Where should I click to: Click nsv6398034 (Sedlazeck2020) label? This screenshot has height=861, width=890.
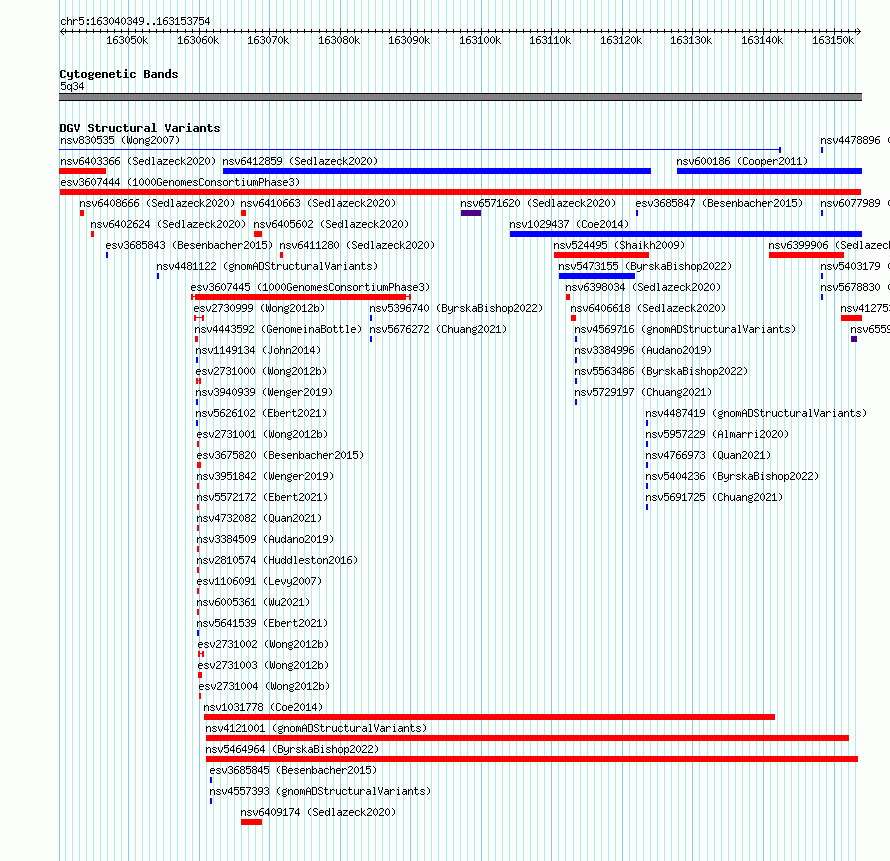[x=643, y=287]
